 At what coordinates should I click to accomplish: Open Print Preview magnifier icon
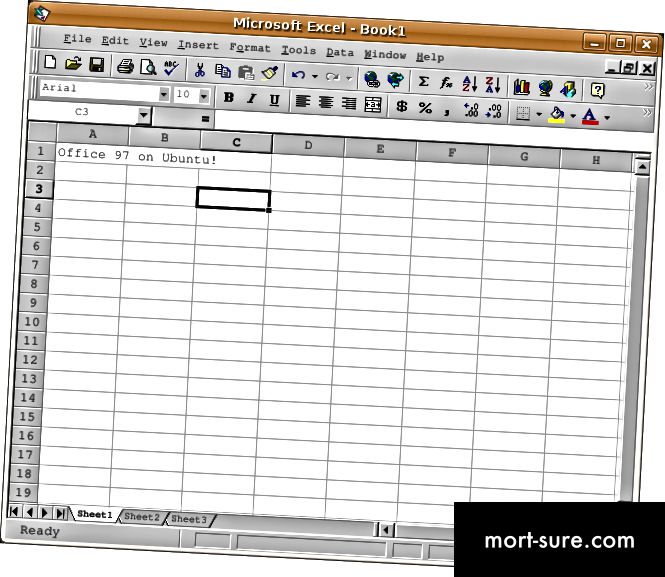pyautogui.click(x=148, y=67)
